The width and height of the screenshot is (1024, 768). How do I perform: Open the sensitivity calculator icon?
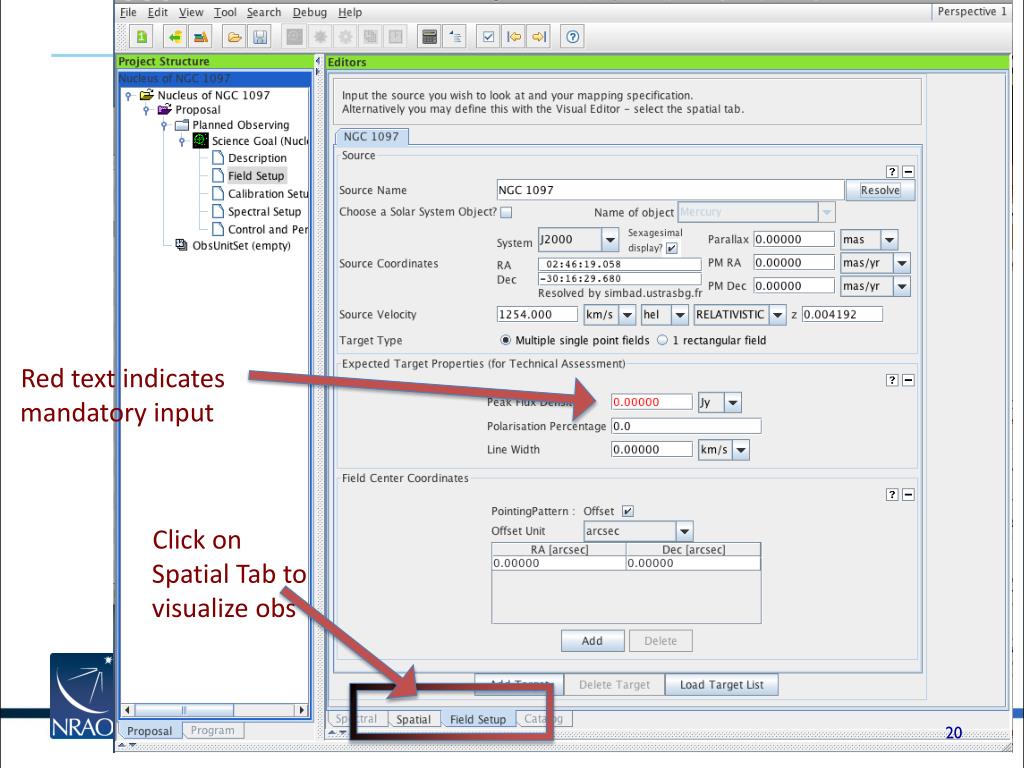429,37
